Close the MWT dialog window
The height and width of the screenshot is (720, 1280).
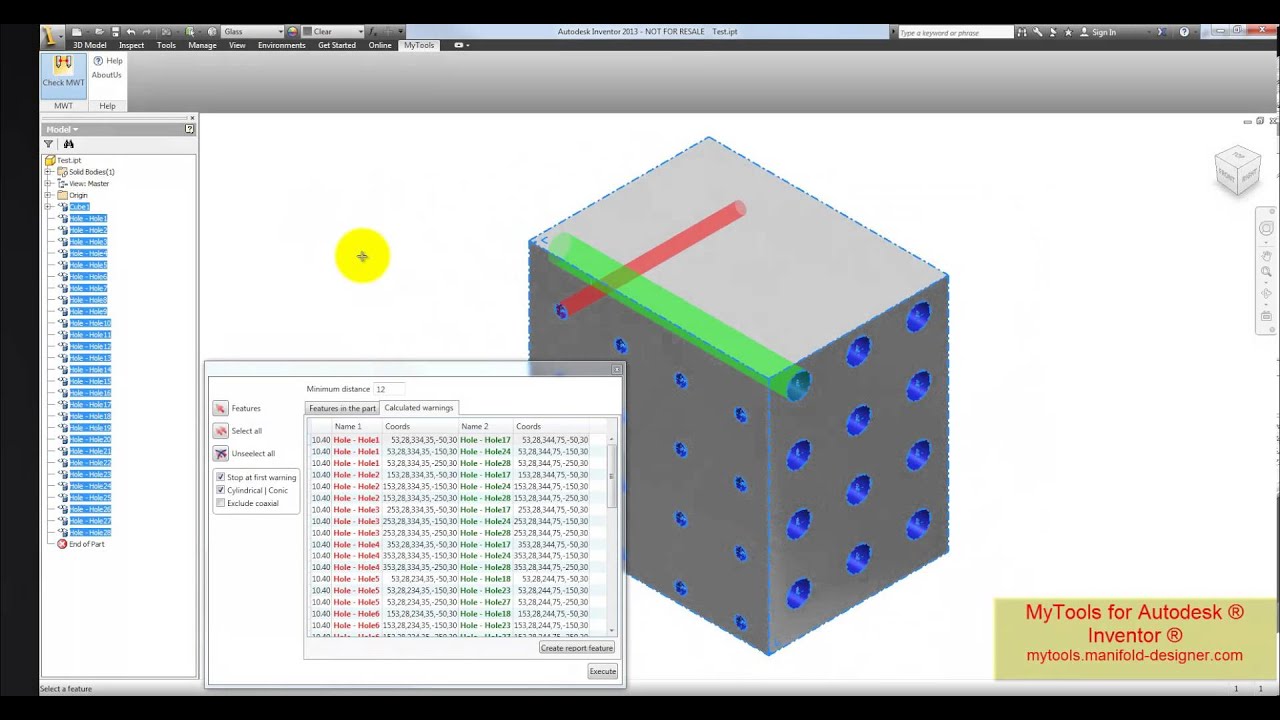click(x=616, y=369)
